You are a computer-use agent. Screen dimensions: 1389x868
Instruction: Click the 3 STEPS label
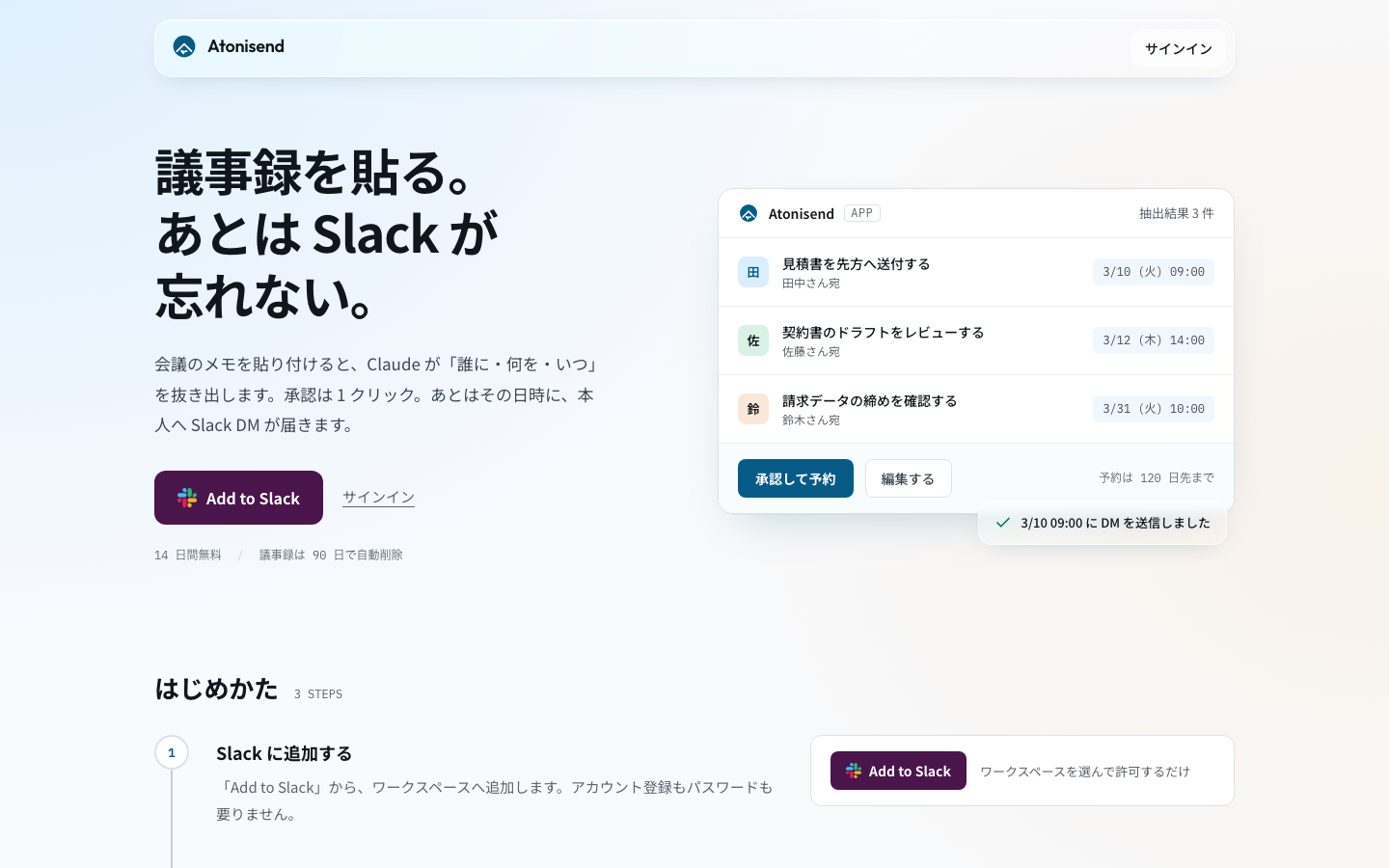(x=318, y=693)
